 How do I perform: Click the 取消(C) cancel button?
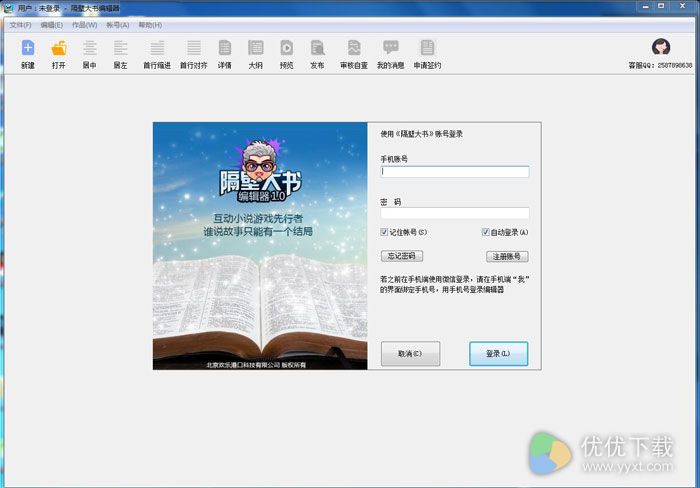(x=410, y=354)
